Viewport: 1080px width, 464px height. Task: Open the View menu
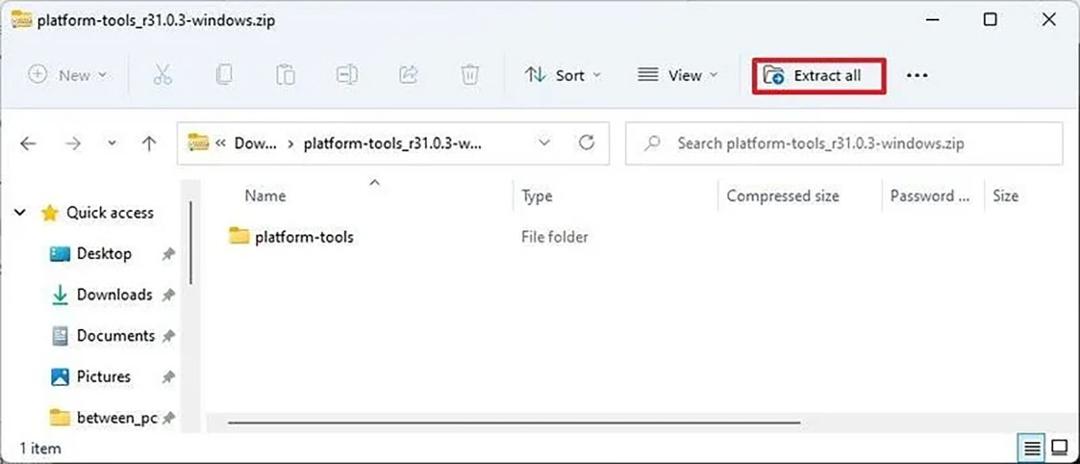tap(677, 75)
